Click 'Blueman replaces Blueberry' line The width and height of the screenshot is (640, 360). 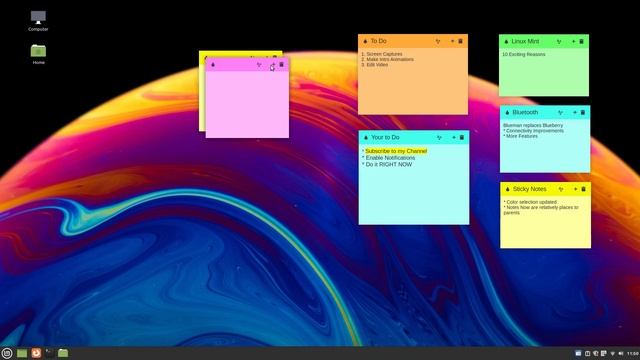(533, 125)
